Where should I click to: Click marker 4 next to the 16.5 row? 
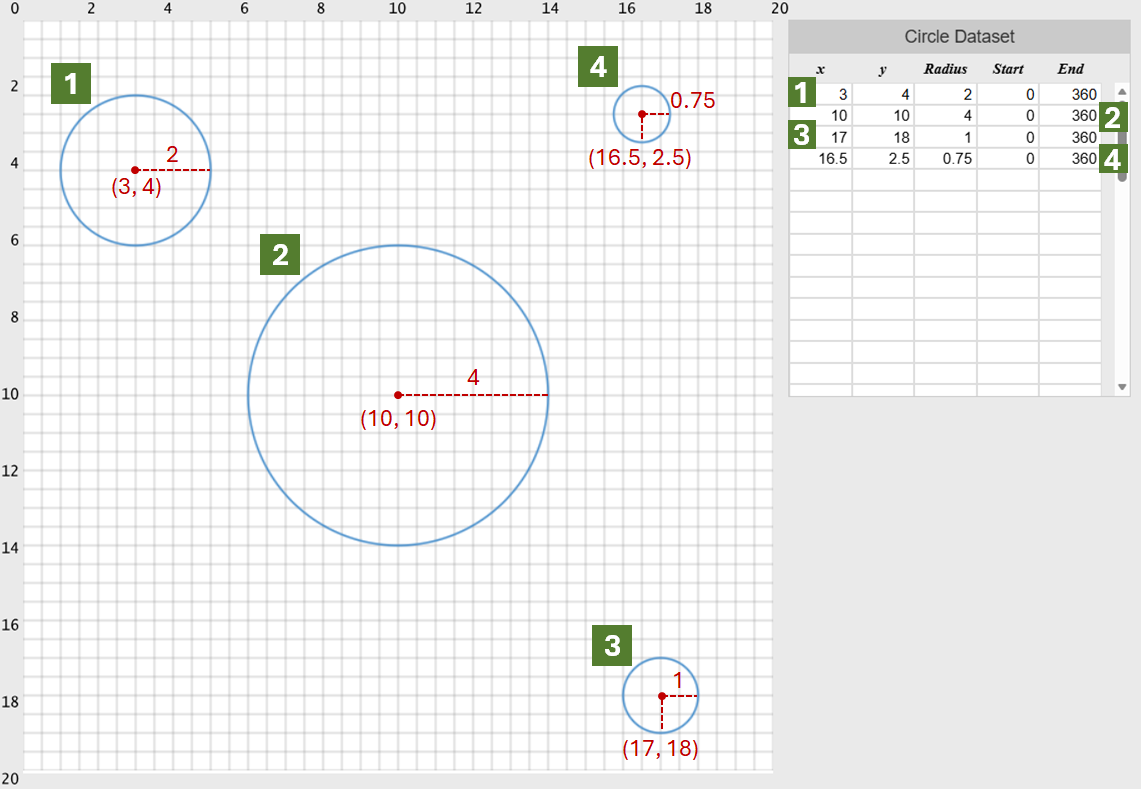tap(1112, 158)
